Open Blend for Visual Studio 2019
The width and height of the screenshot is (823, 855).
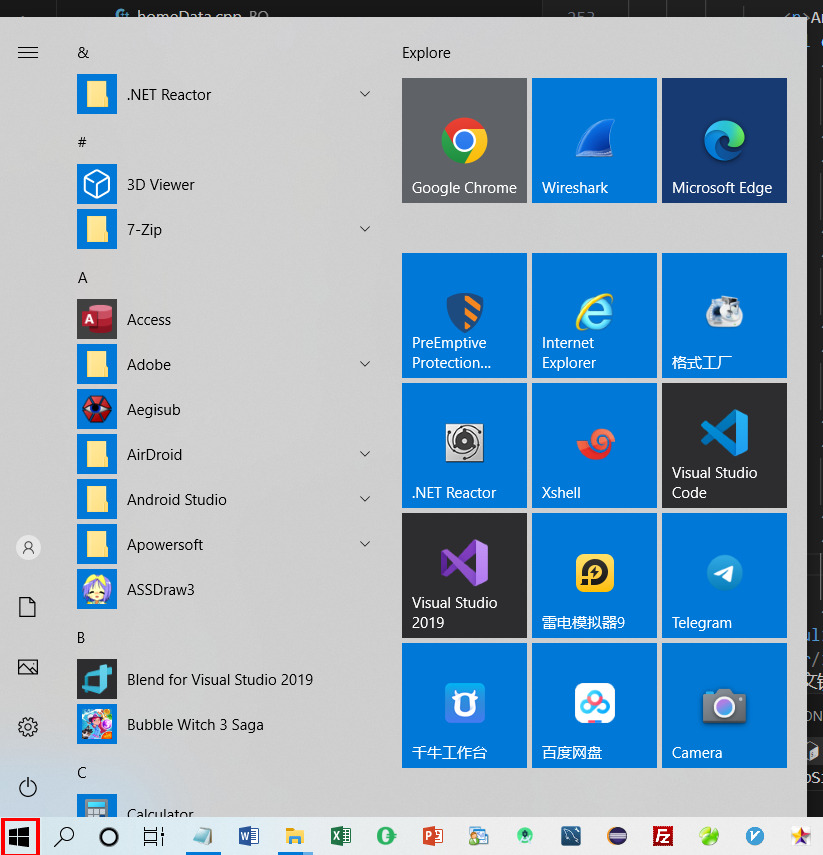coord(226,679)
